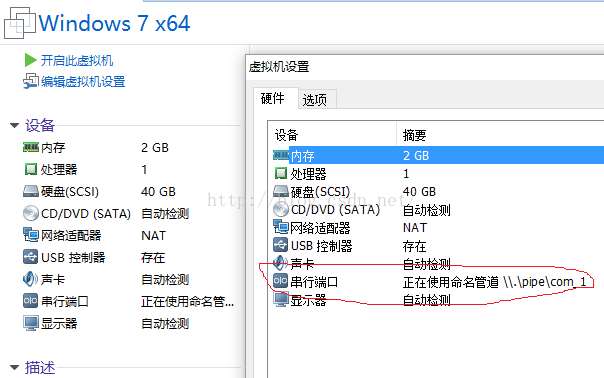Select 处理器 row text in settings dialog

coord(309,174)
